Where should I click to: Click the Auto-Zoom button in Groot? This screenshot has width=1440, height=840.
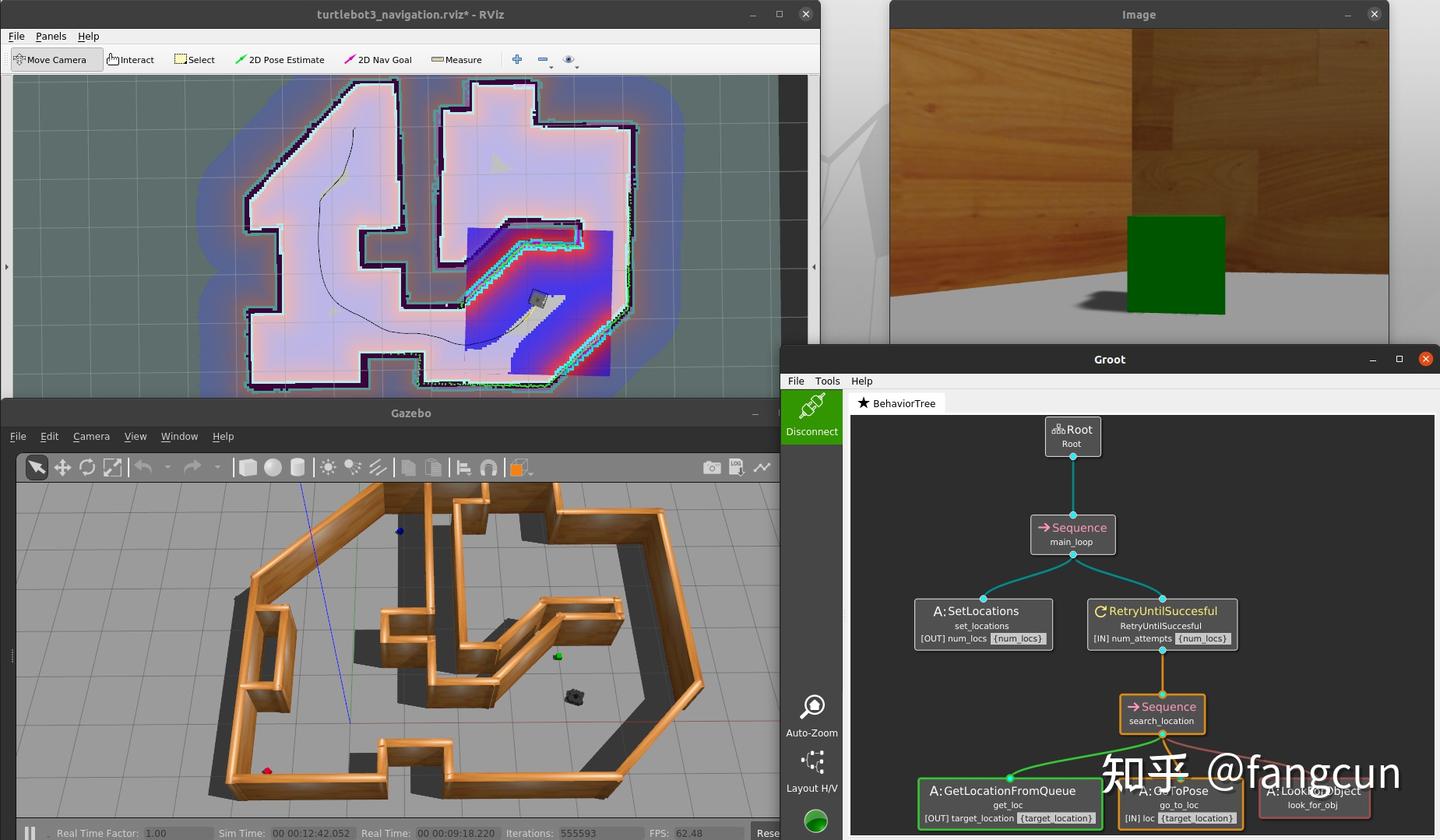(x=812, y=716)
